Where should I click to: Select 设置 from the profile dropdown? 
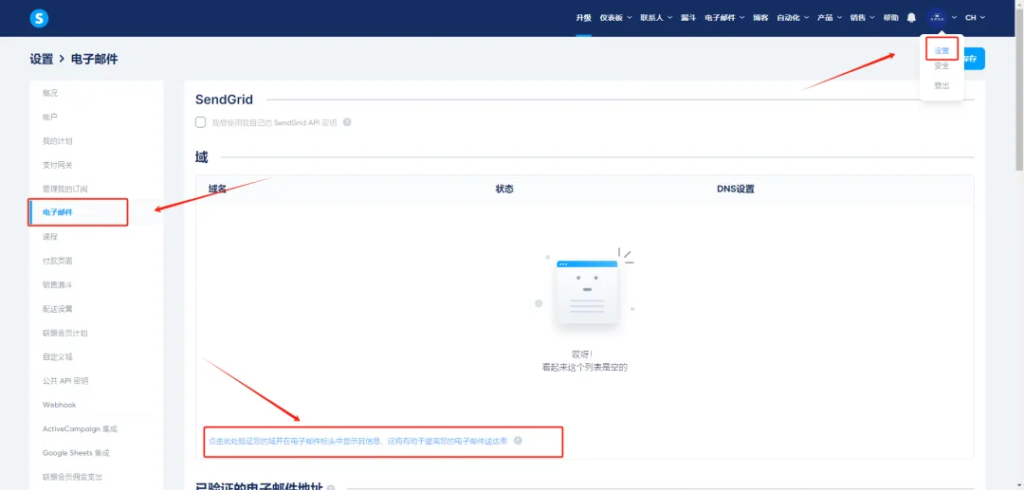point(942,50)
